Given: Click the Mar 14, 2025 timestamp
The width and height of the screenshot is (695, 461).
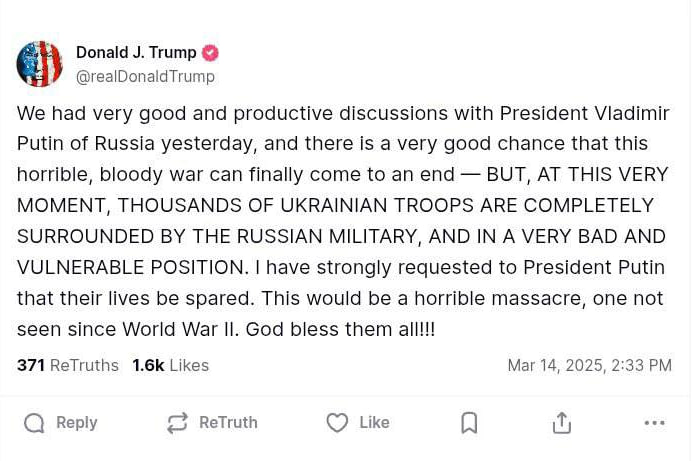Looking at the screenshot, I should point(589,365).
